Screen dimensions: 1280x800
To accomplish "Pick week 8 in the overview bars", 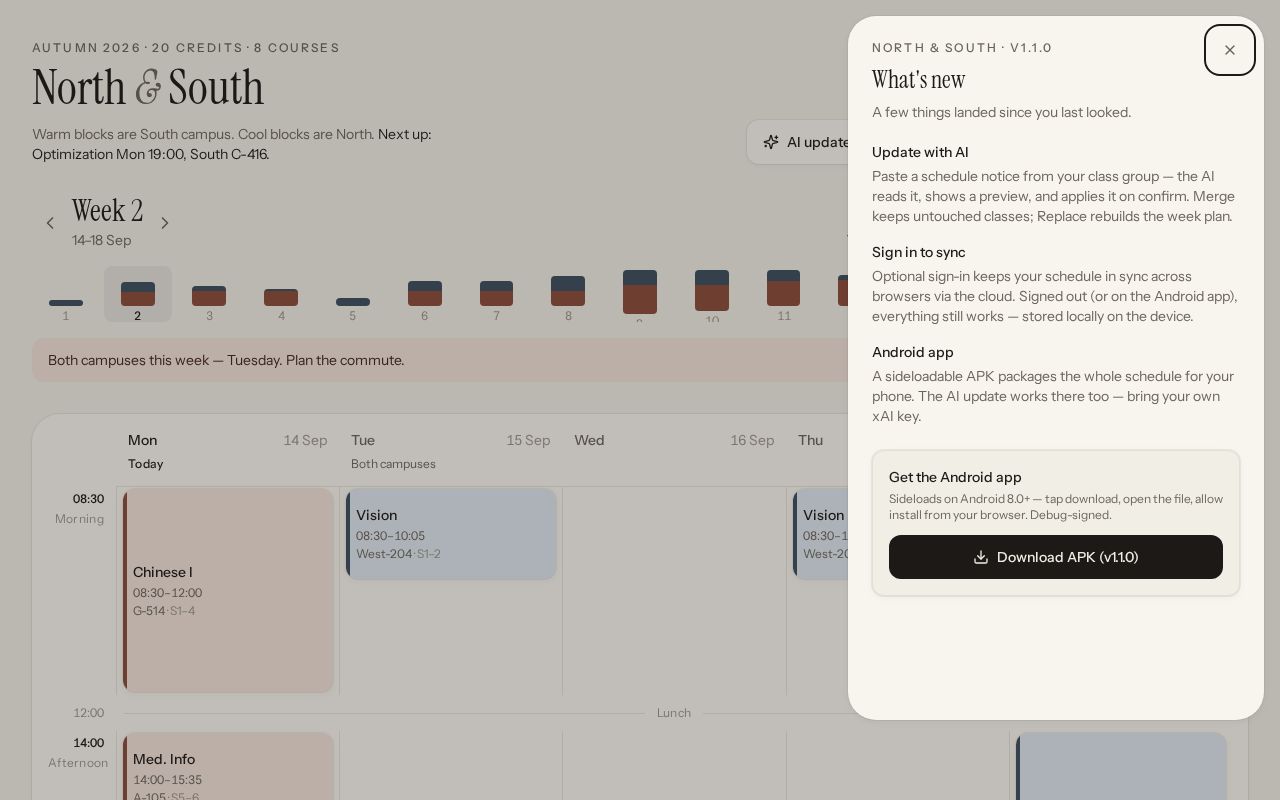I will click(568, 294).
